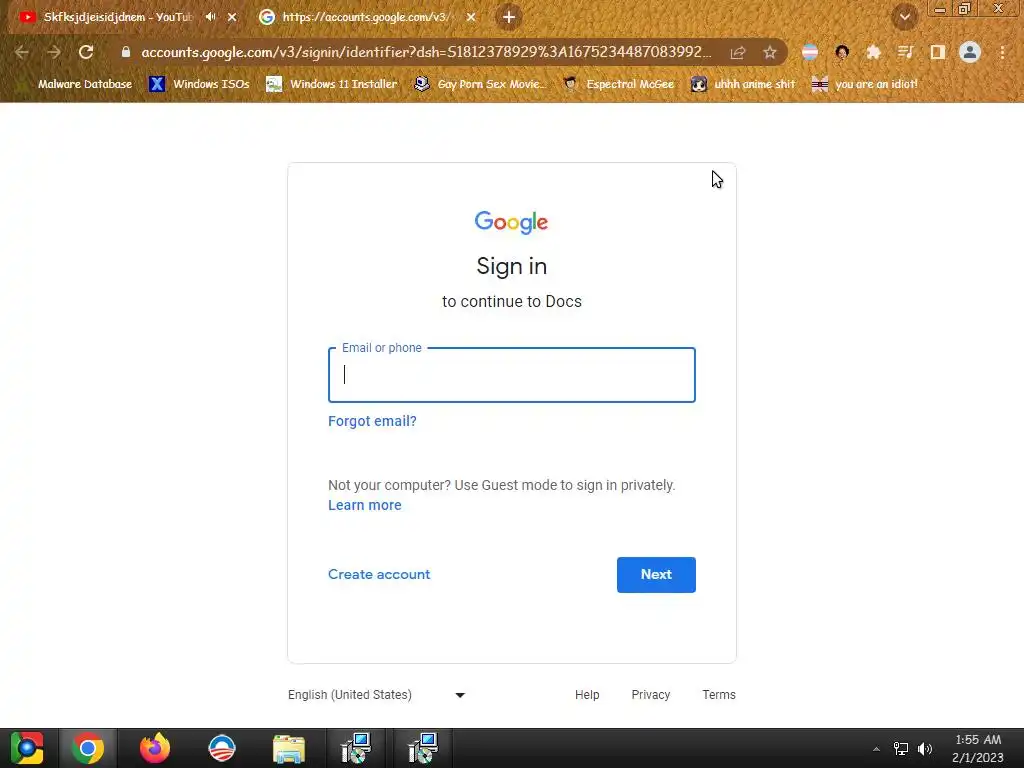Screen dimensions: 1024x768
Task: Mute the YouTube tab audio icon
Action: pos(210,17)
